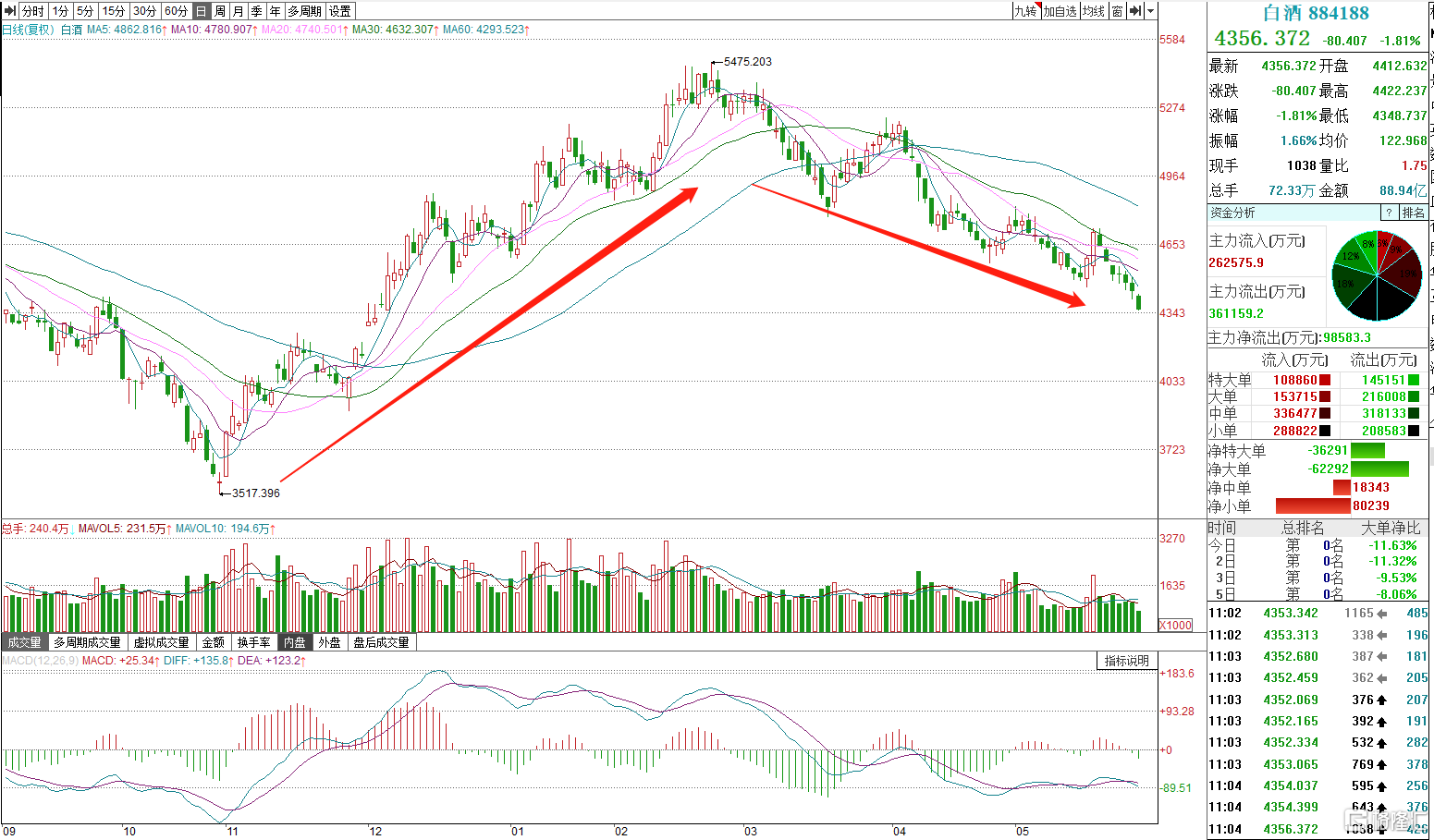
Task: Click the arrow icon left of 分时 tab
Action: (x=10, y=11)
